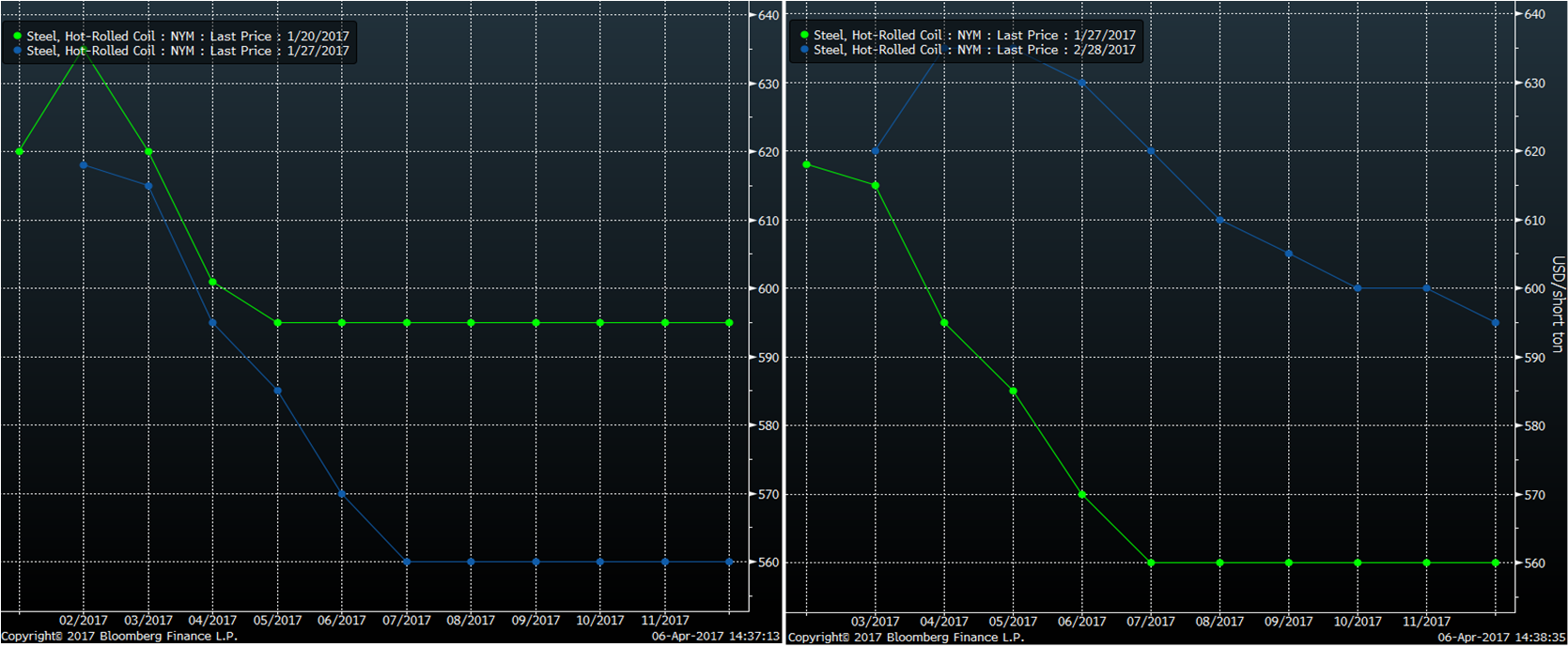Click the 600 y-axis label on left chart
The height and width of the screenshot is (647, 1568).
pos(768,289)
